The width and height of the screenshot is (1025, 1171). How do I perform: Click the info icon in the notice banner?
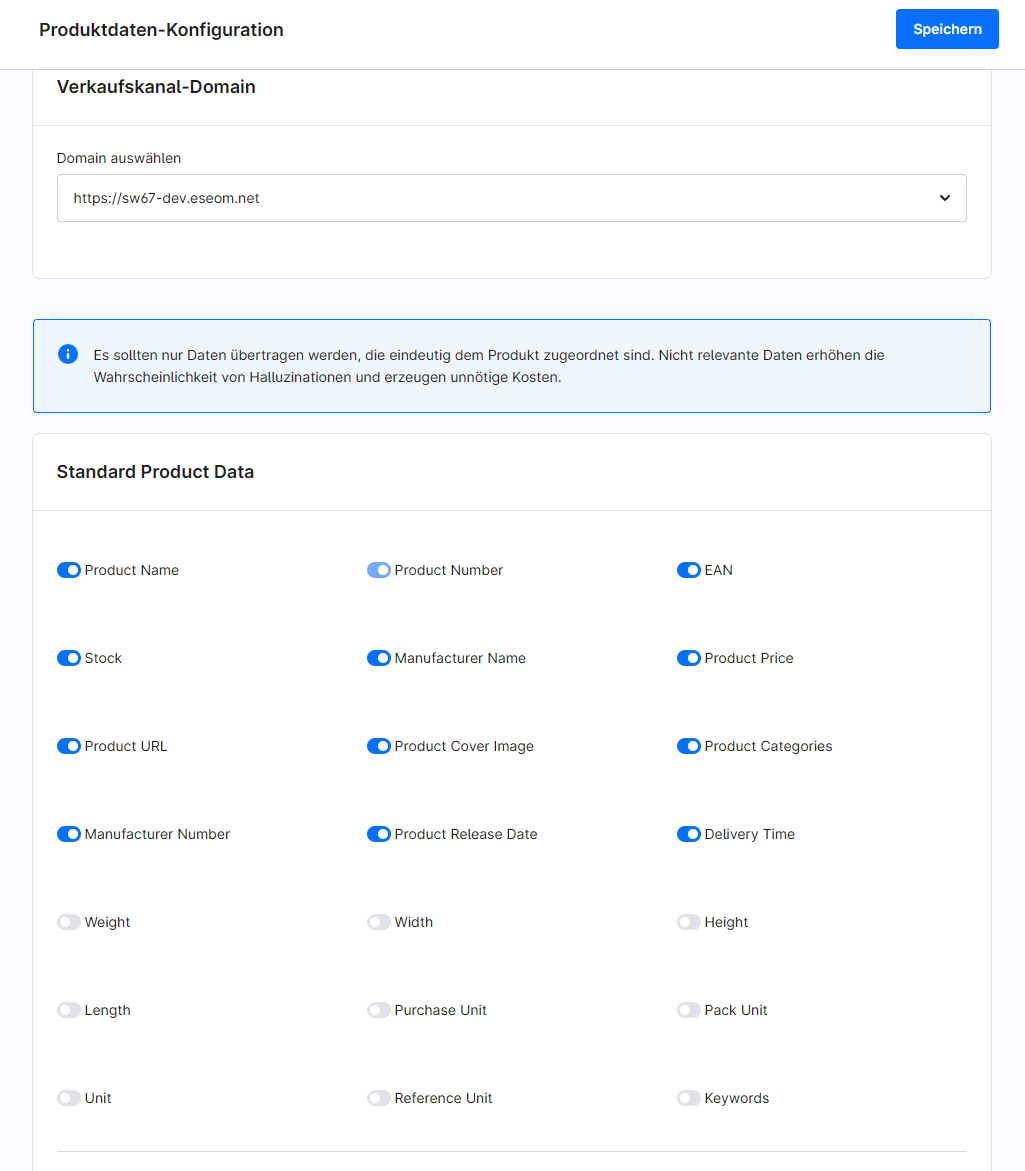click(68, 354)
